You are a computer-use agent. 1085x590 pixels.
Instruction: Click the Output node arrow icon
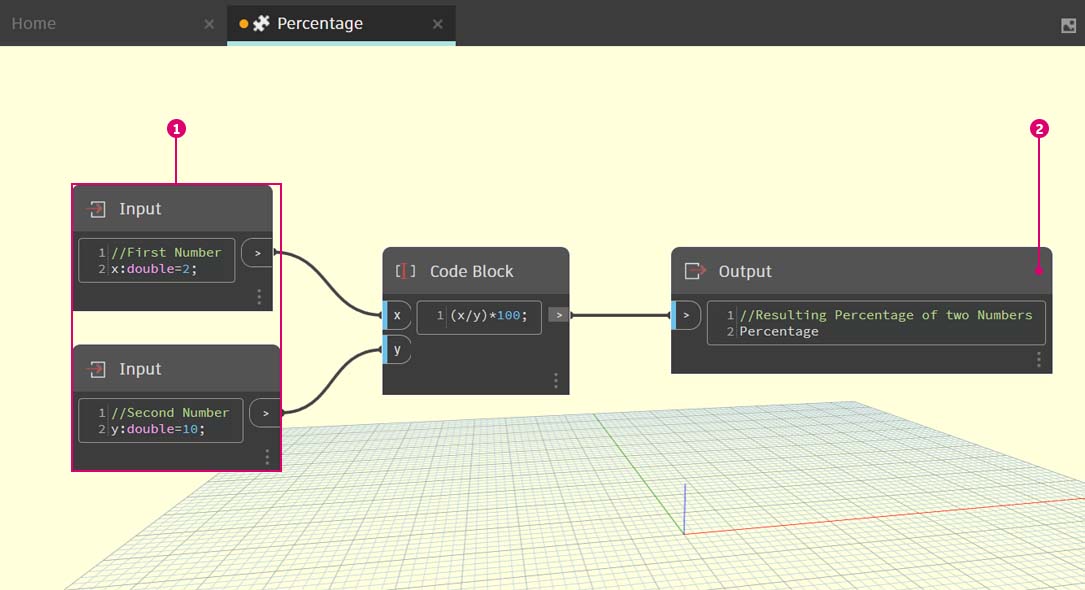(x=695, y=271)
